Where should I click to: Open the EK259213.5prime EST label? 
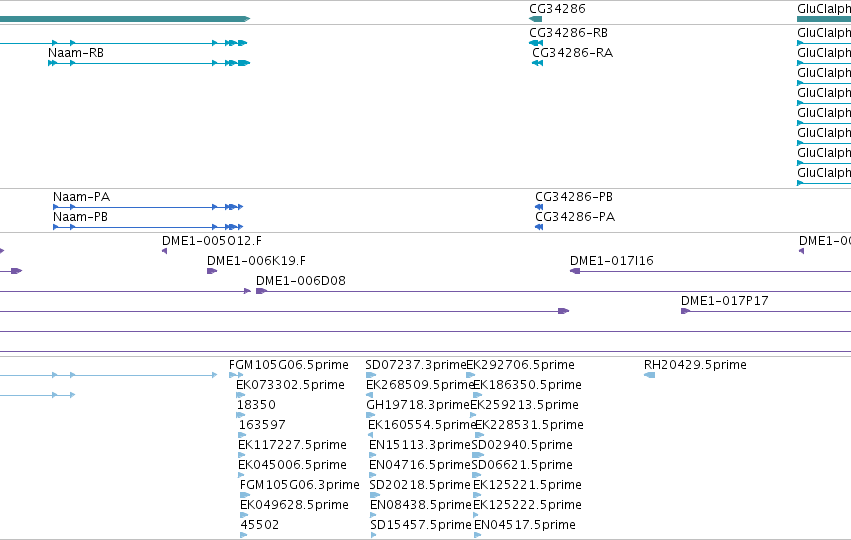(x=524, y=405)
